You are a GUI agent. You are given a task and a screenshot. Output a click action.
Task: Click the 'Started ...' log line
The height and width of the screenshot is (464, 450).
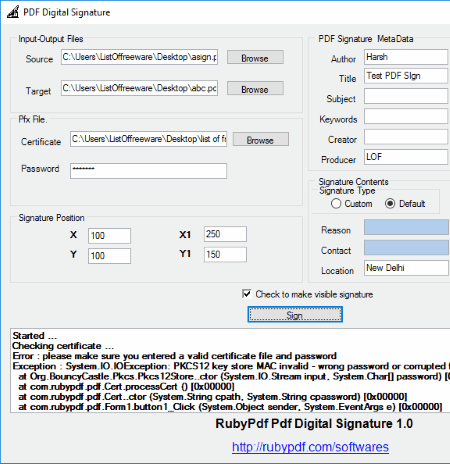pyautogui.click(x=34, y=336)
